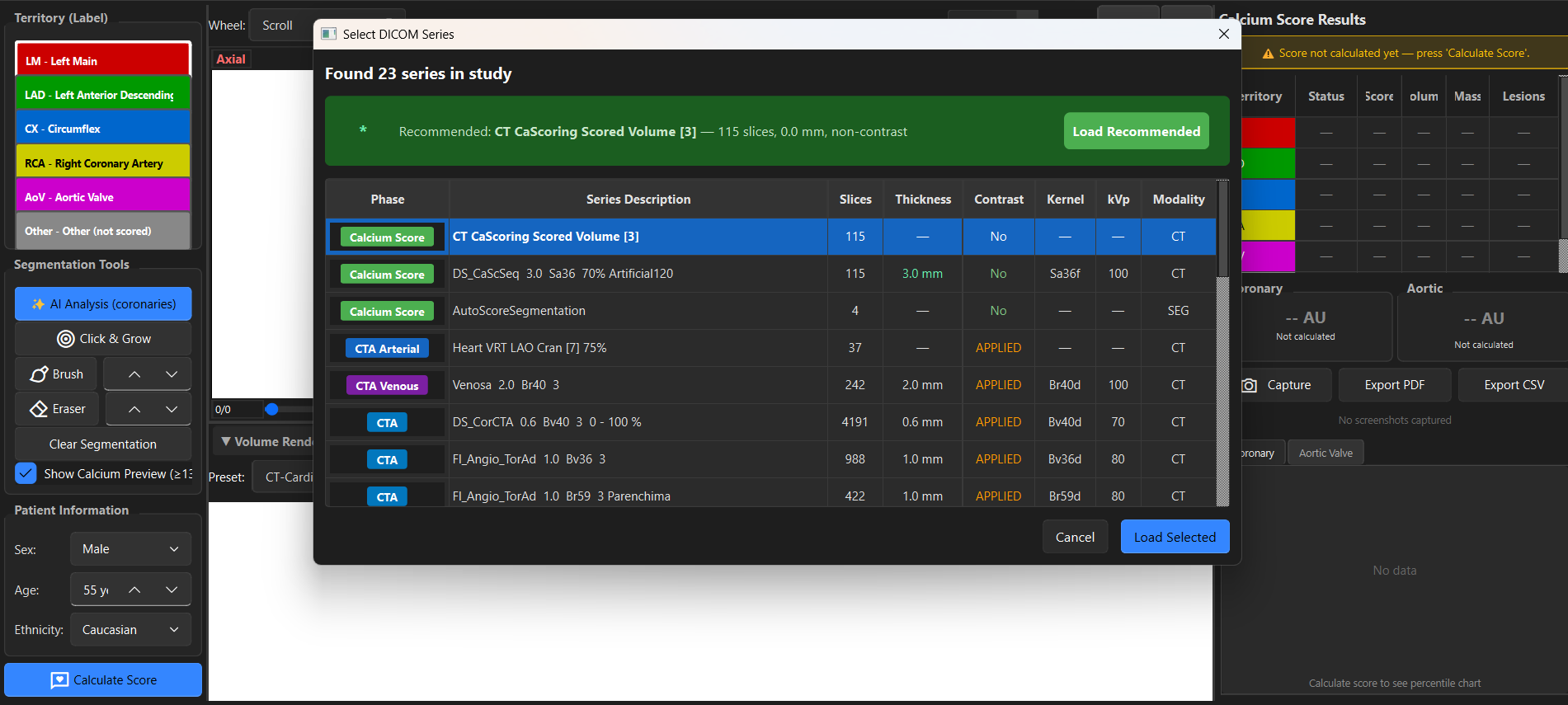Sort by Modality column header
The image size is (1568, 705).
tap(1179, 200)
